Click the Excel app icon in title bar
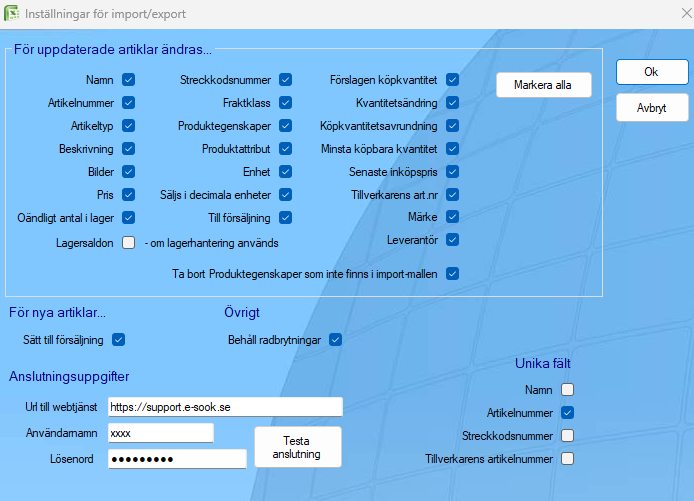694x501 pixels. [x=12, y=13]
